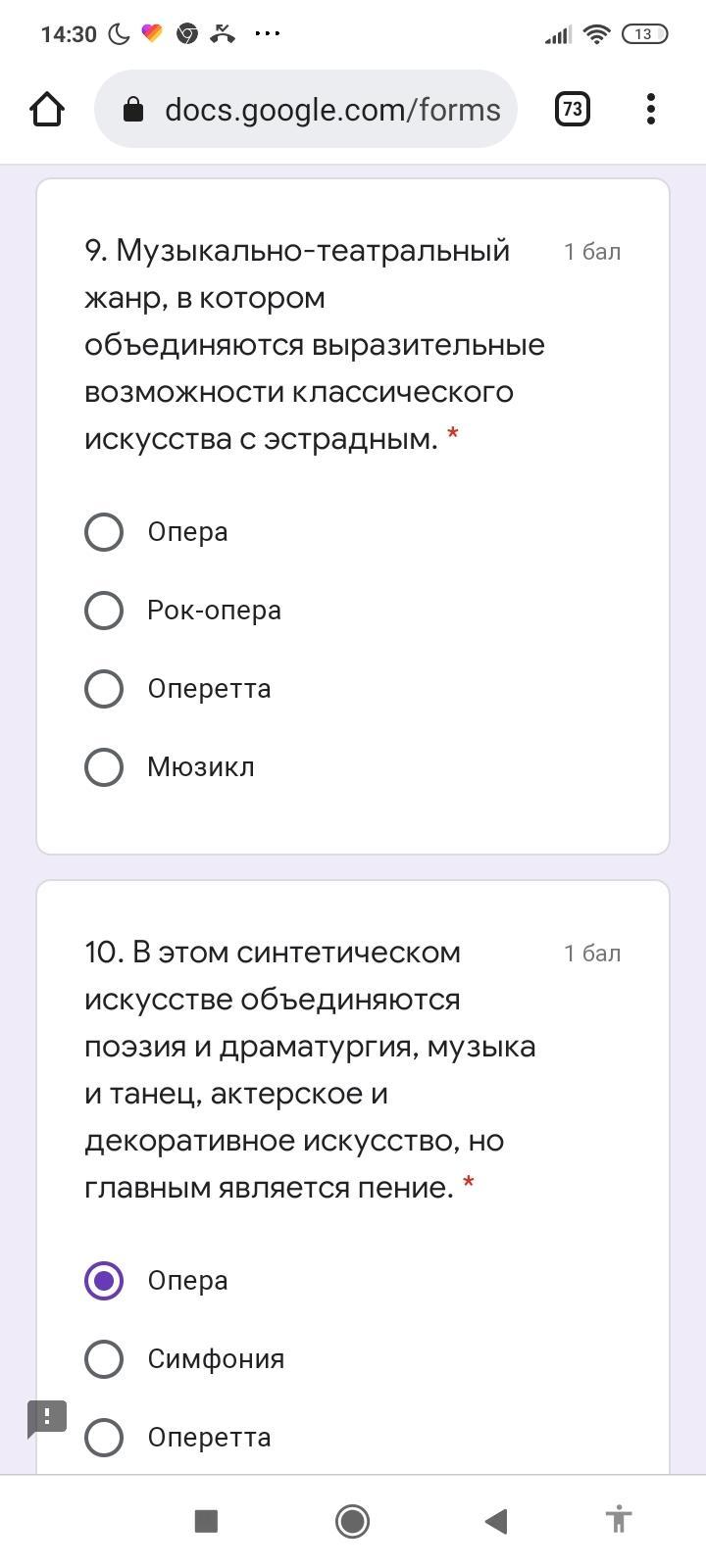This screenshot has width=706, height=1568.
Task: Tap the three-dots notification overflow in status bar
Action: tap(267, 33)
